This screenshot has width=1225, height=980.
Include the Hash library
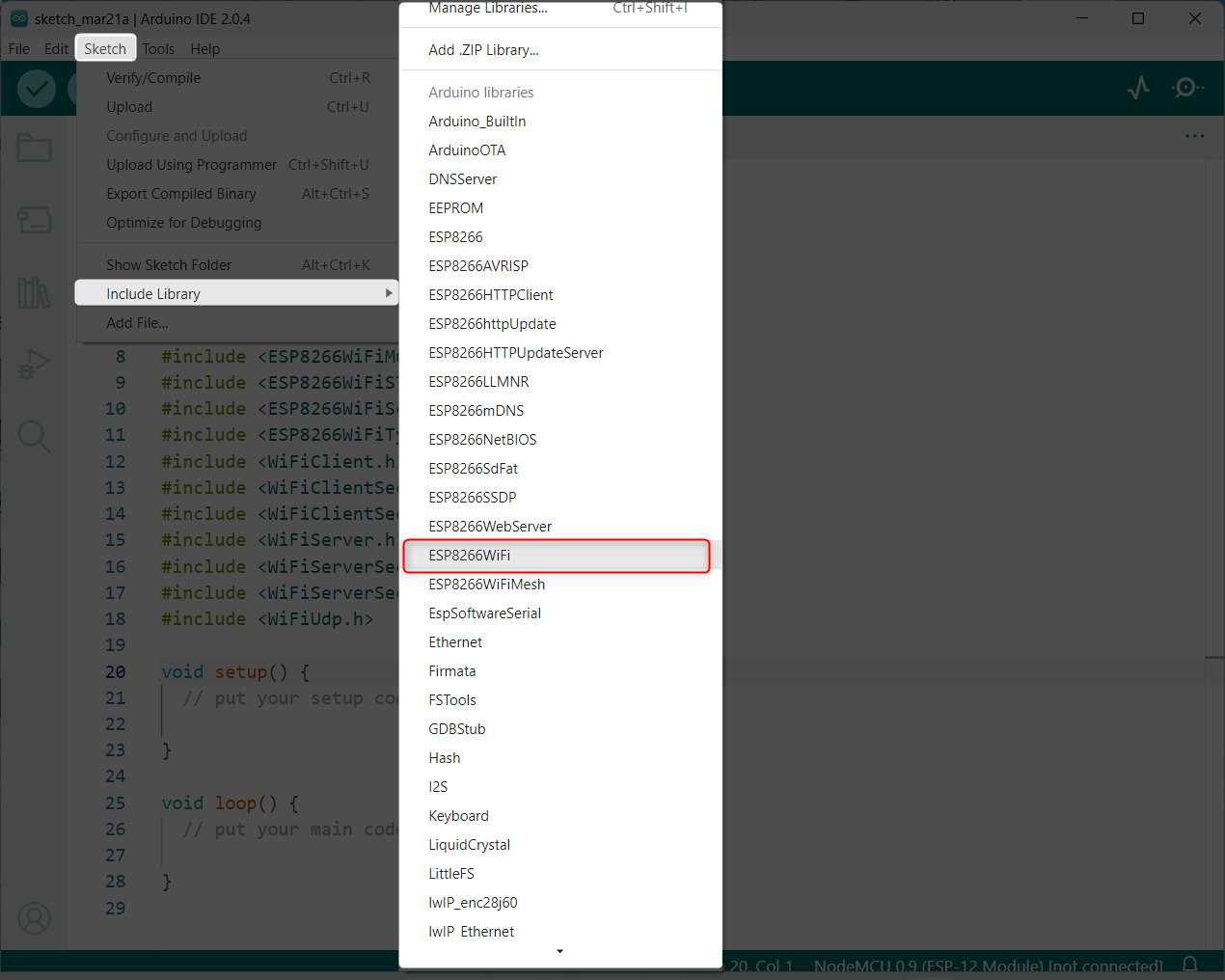tap(560, 758)
